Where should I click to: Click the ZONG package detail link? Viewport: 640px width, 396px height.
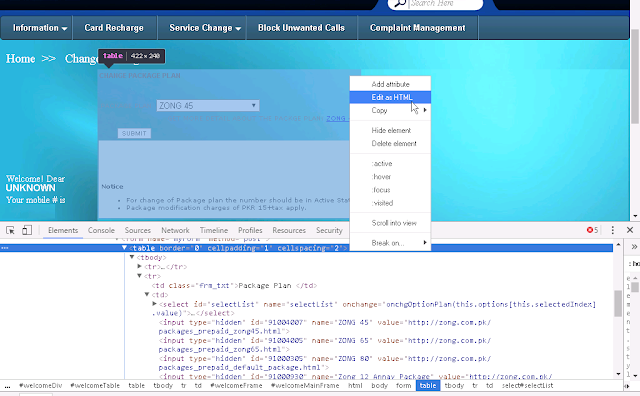[x=338, y=118]
